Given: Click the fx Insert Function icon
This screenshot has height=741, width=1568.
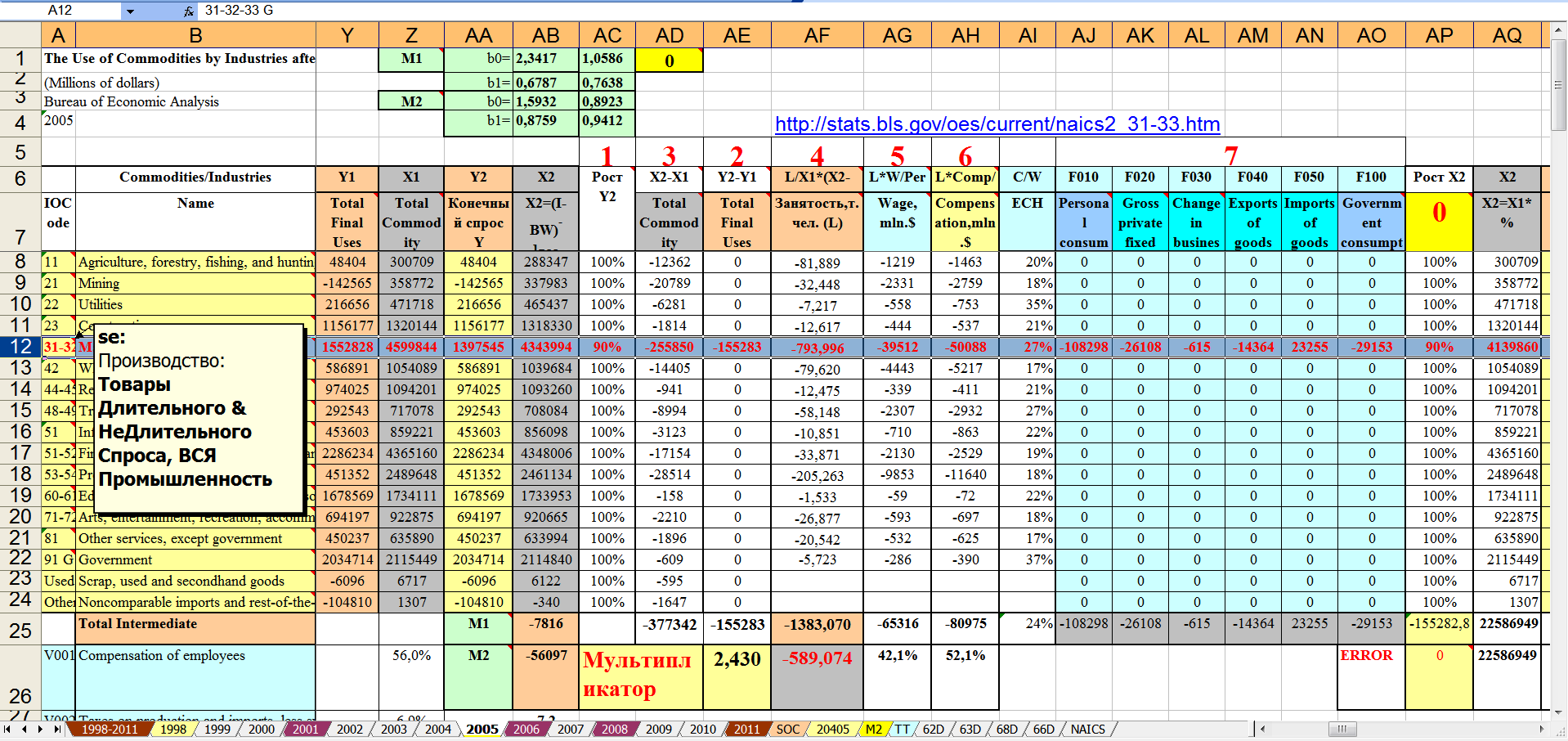Looking at the screenshot, I should tap(188, 11).
